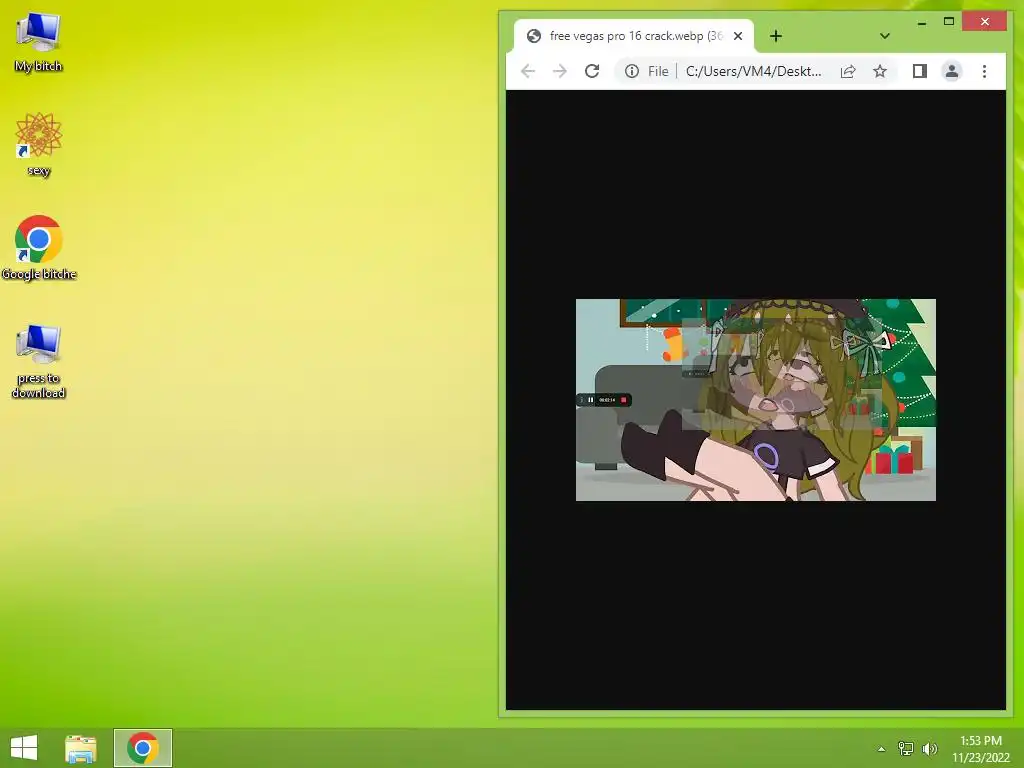
Task: Reload the page in Chrome
Action: pos(592,71)
